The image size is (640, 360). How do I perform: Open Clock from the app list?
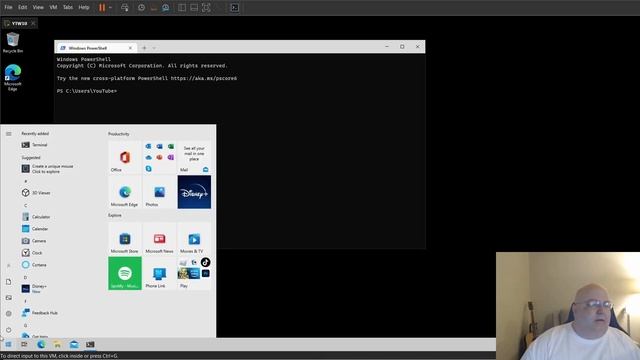point(32,253)
